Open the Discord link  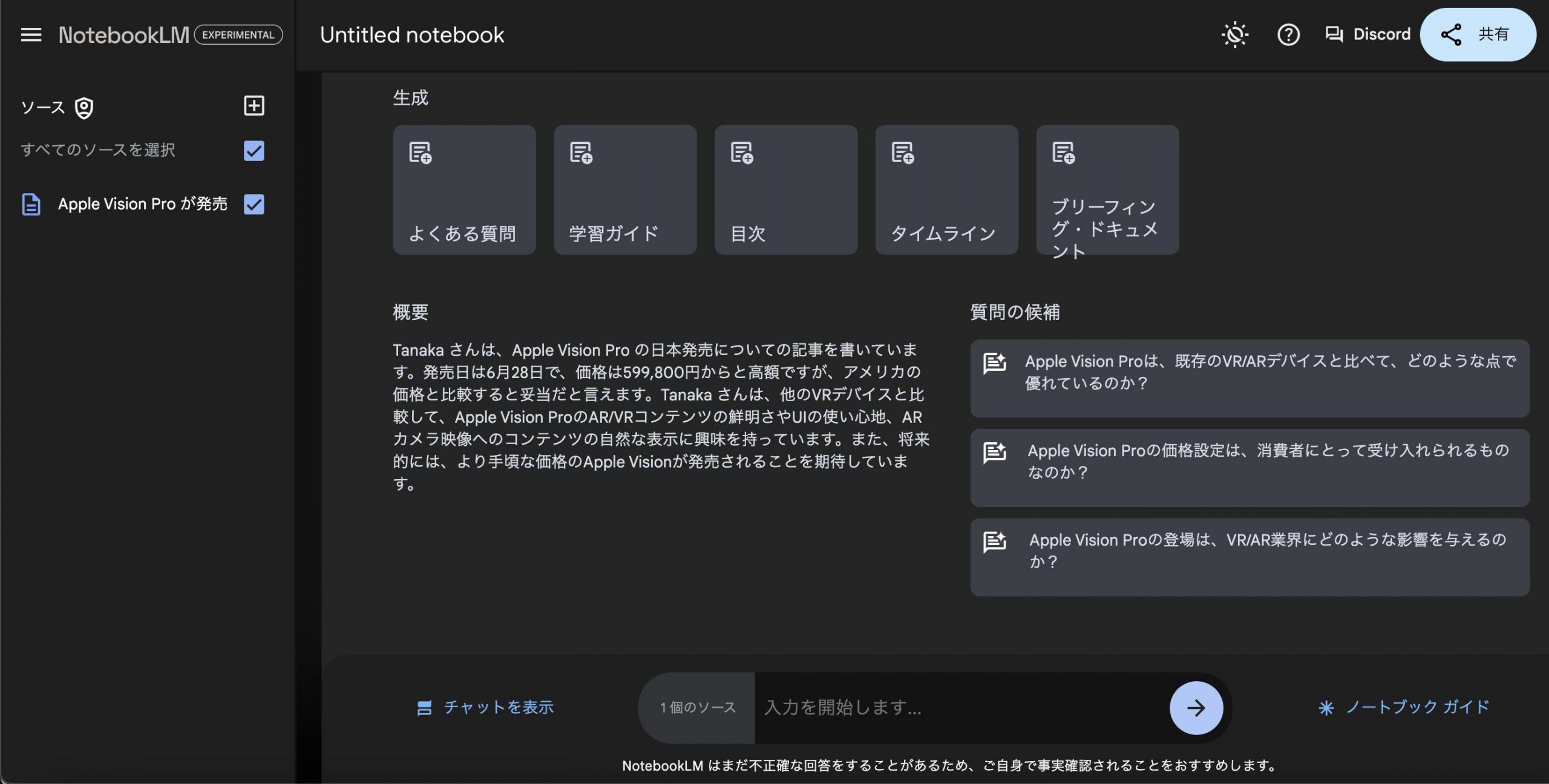(1367, 34)
